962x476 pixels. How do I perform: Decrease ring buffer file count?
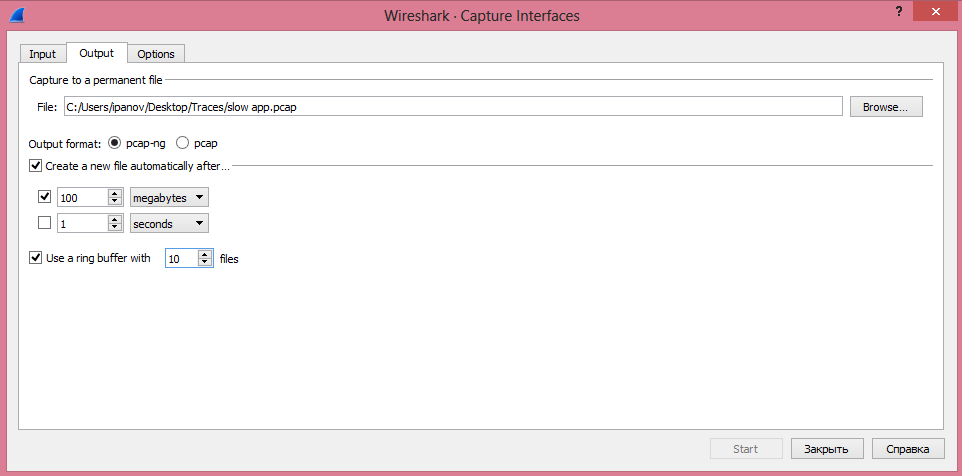205,262
